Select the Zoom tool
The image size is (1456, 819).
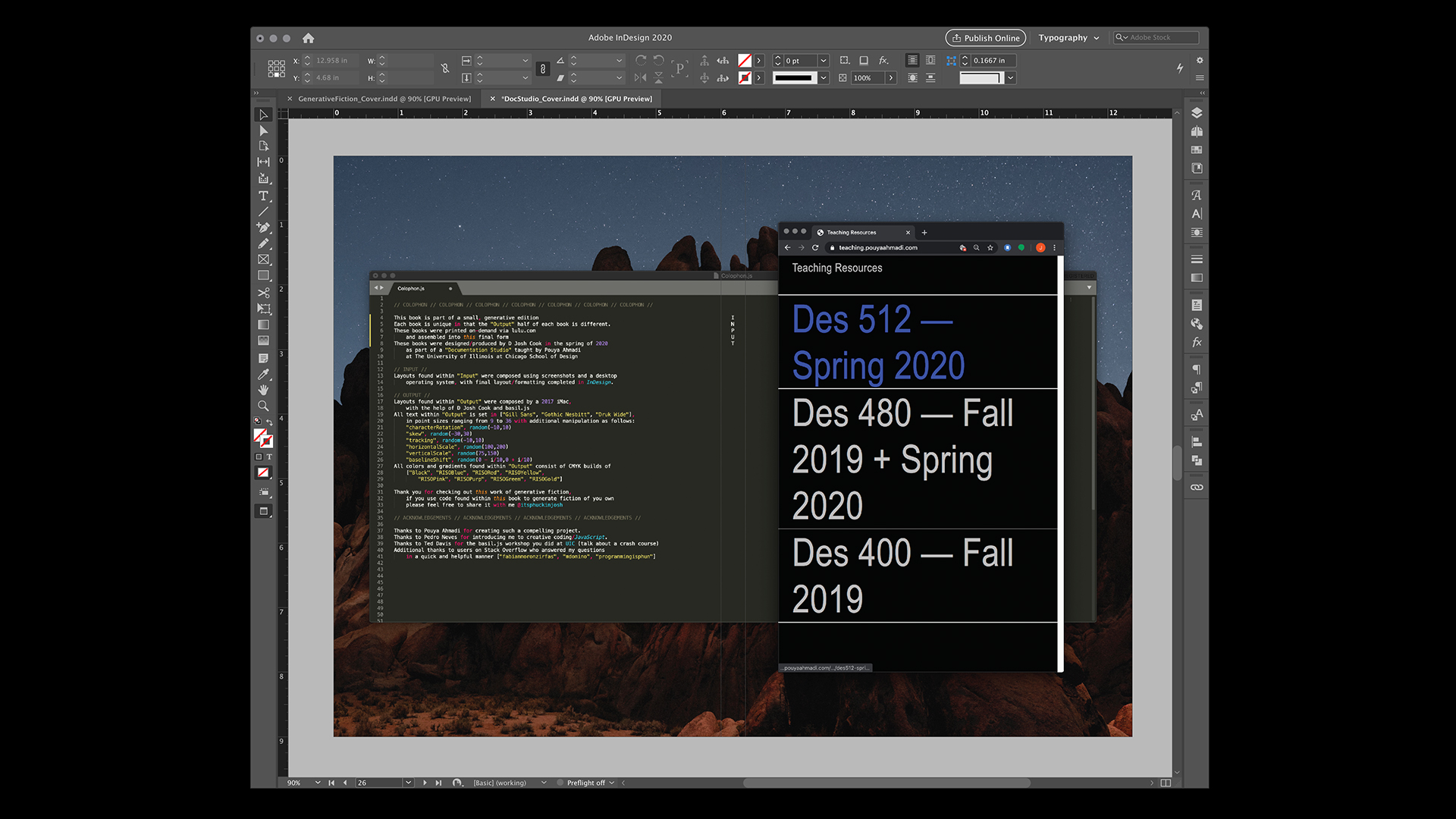(x=263, y=406)
